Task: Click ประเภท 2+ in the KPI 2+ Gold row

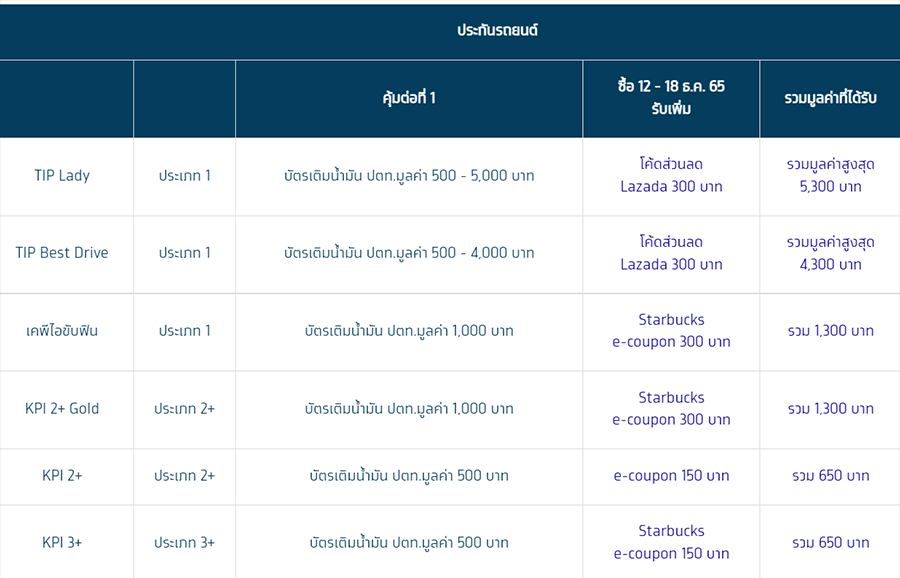Action: [184, 408]
